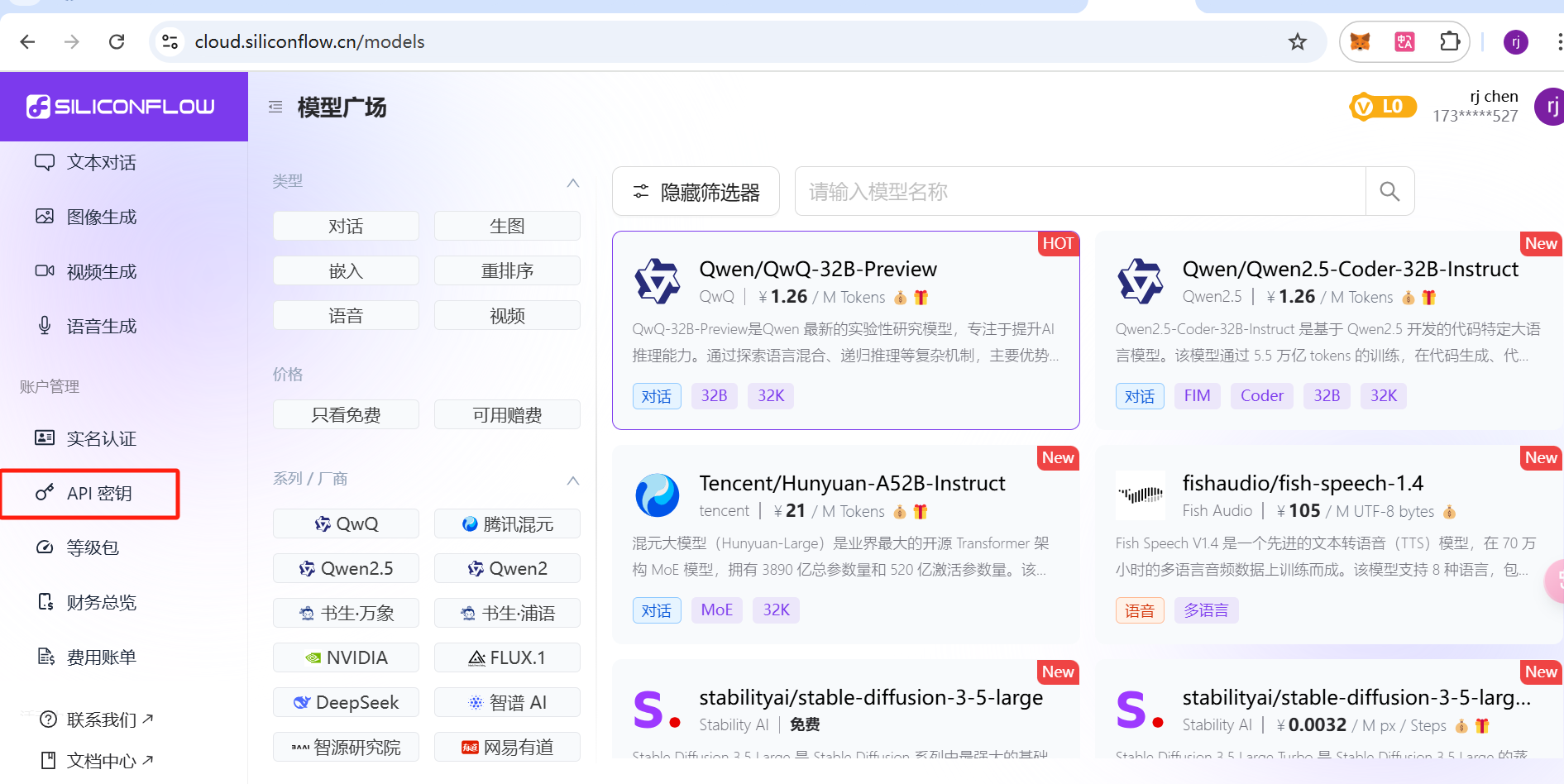The image size is (1564, 784).
Task: Collapse the 系列 / 厂商 section
Action: [572, 480]
